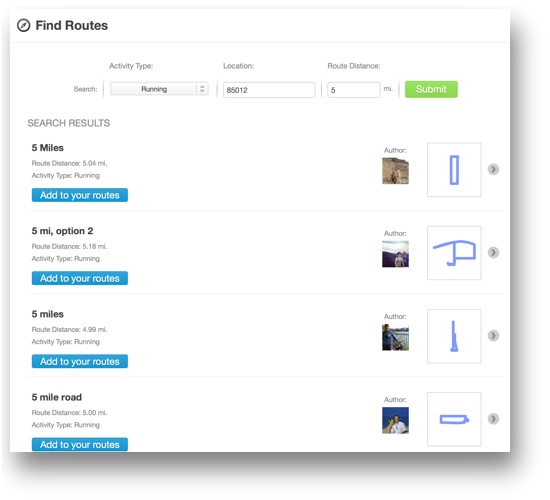This screenshot has height=500, width=550.
Task: Open the Activity Type Running dropdown
Action: pos(159,89)
